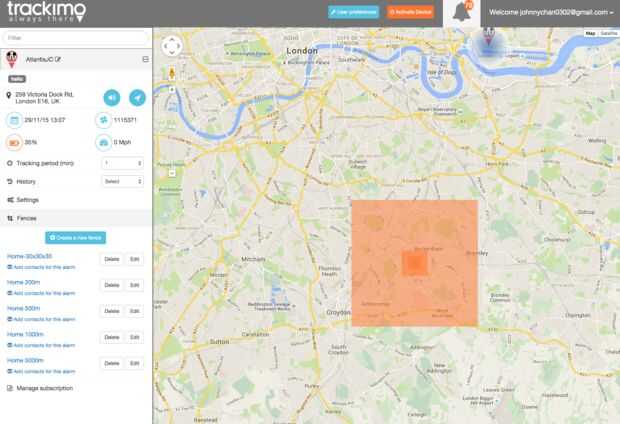Click the location pin icon next to address
The height and width of the screenshot is (424, 620).
pos(9,95)
